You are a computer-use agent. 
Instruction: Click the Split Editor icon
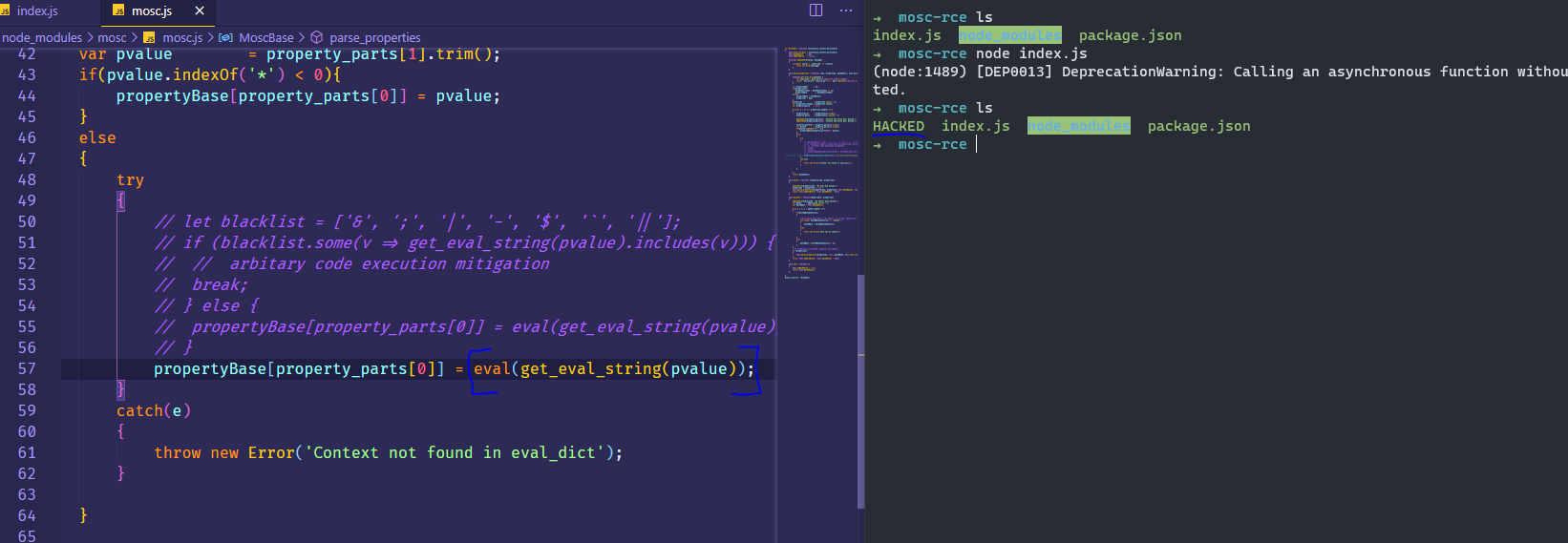(816, 10)
